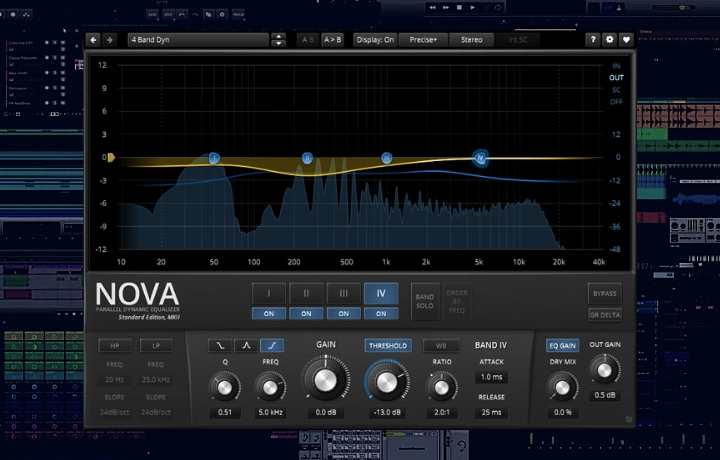This screenshot has height=460, width=720.
Task: Click the rewind button in the DAW transport
Action: [432, 7]
